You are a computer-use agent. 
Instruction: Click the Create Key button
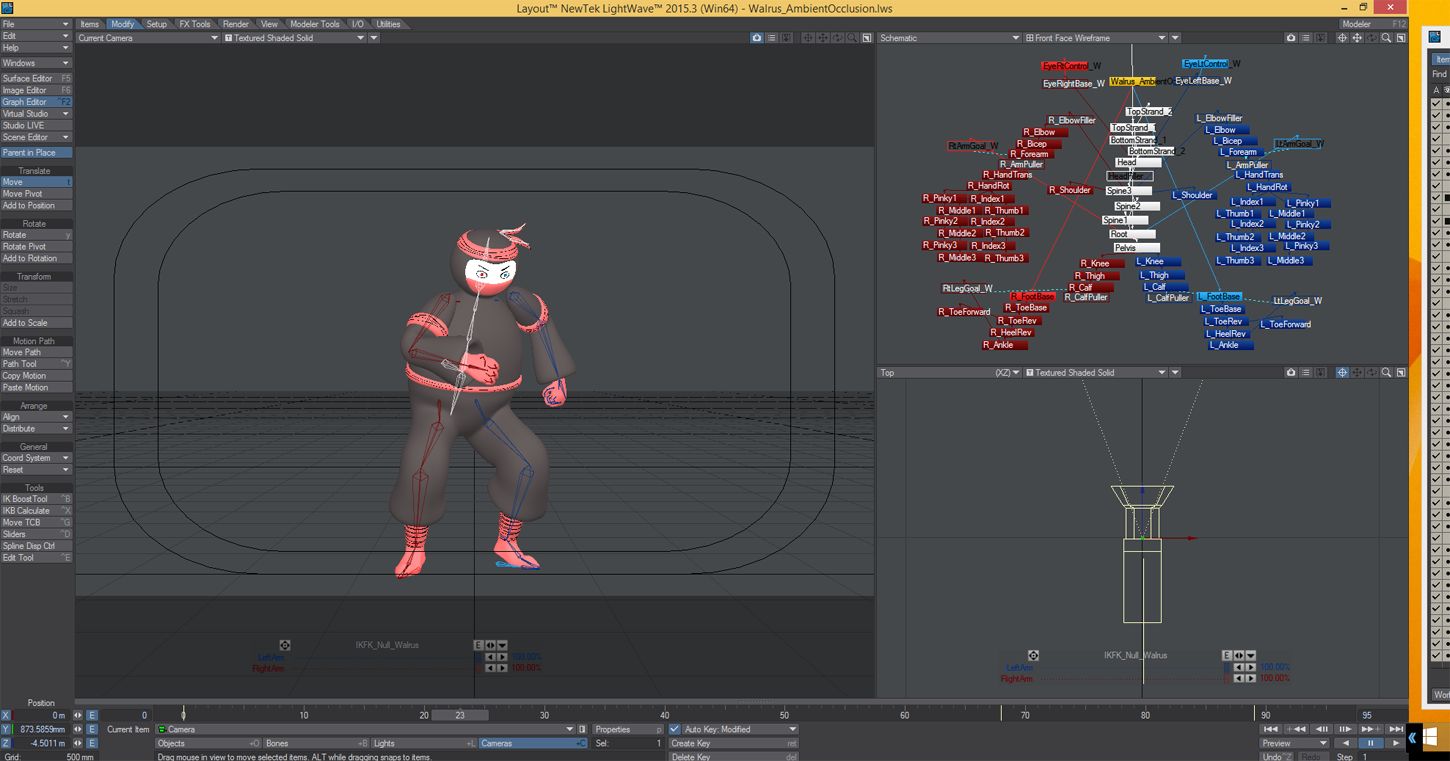point(733,743)
